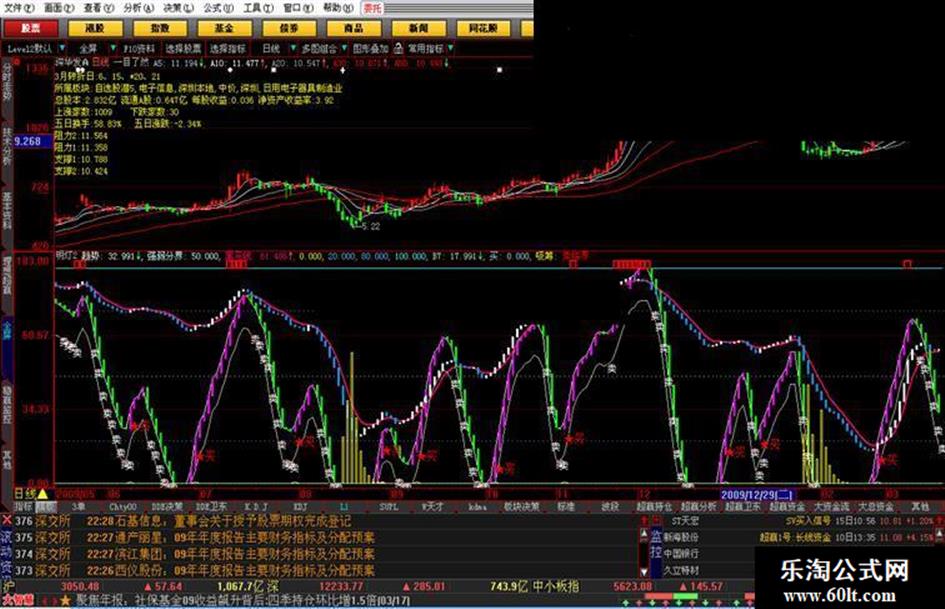This screenshot has width=945, height=609.
Task: Select the 波段 indicator tab
Action: coord(611,507)
